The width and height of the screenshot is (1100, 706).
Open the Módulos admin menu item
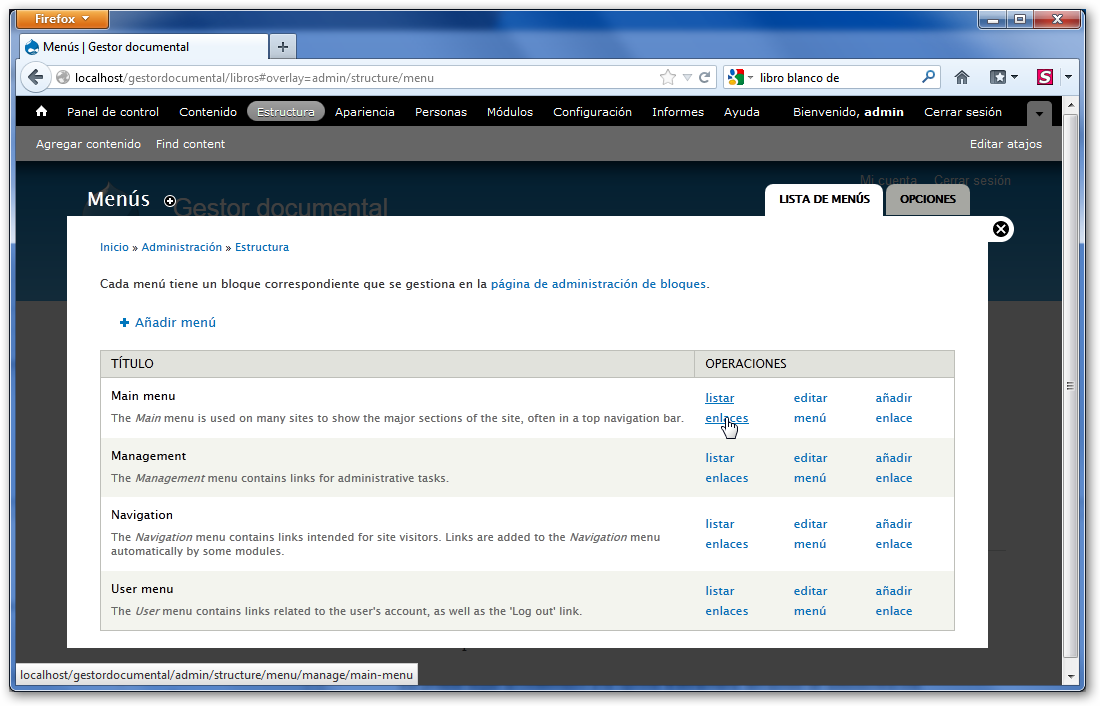pyautogui.click(x=510, y=112)
